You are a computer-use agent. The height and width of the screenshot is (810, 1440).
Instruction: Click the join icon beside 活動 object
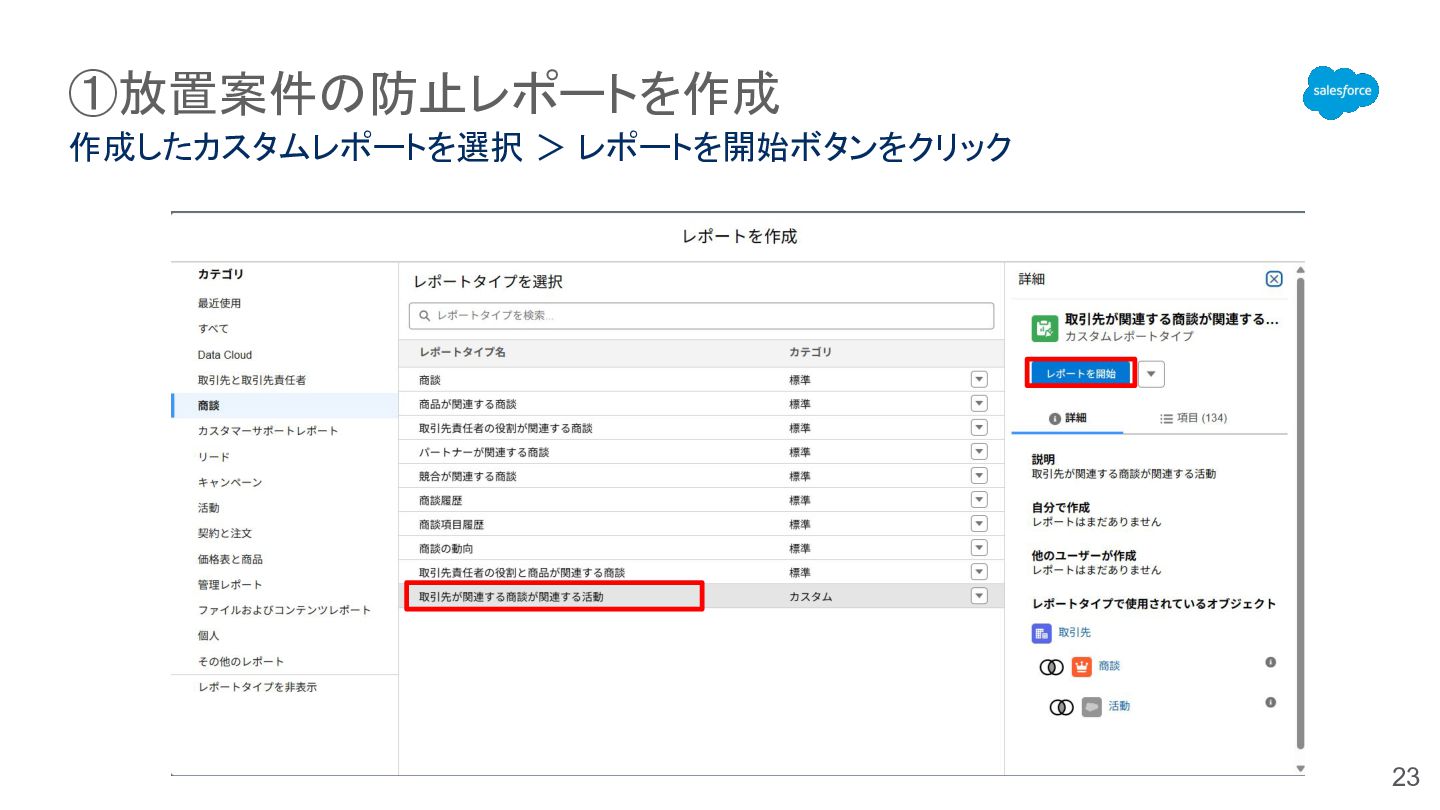tap(1061, 707)
